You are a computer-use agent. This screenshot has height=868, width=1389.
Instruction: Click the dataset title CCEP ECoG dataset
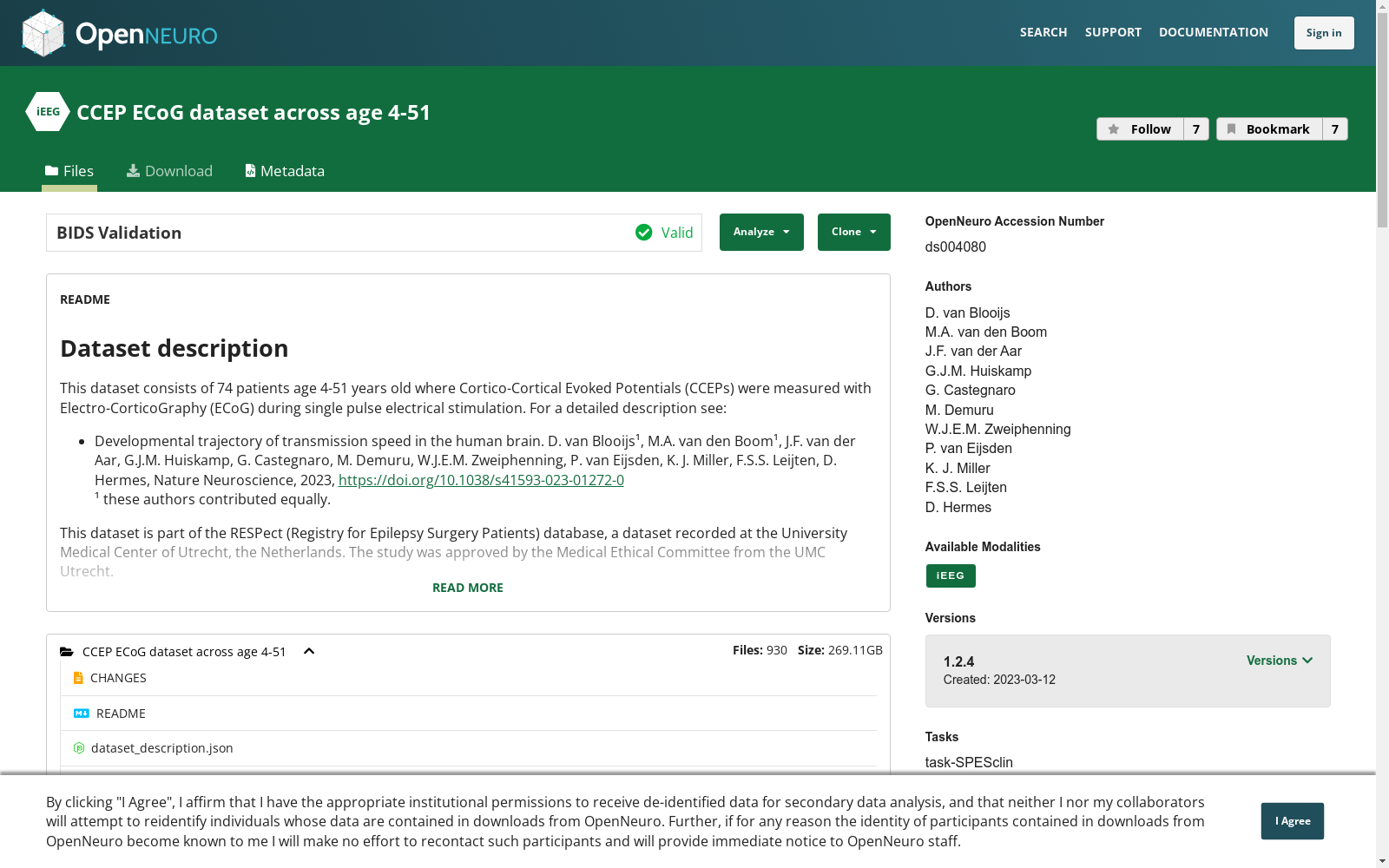point(253,112)
